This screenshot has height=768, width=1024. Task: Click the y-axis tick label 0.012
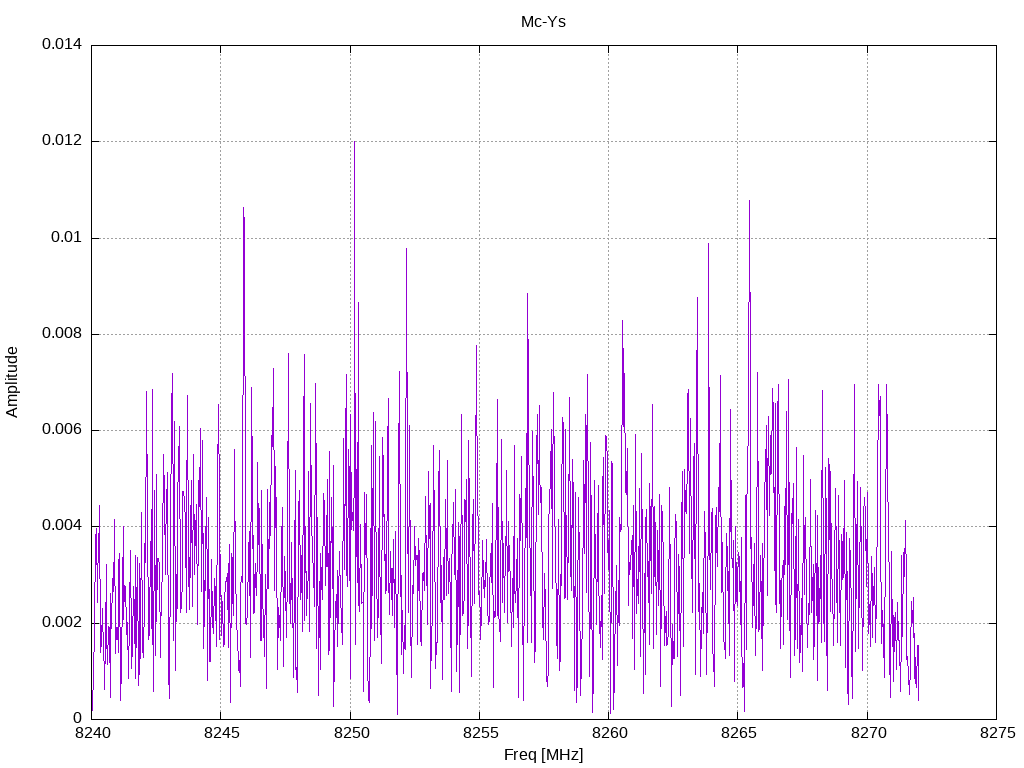pyautogui.click(x=62, y=140)
